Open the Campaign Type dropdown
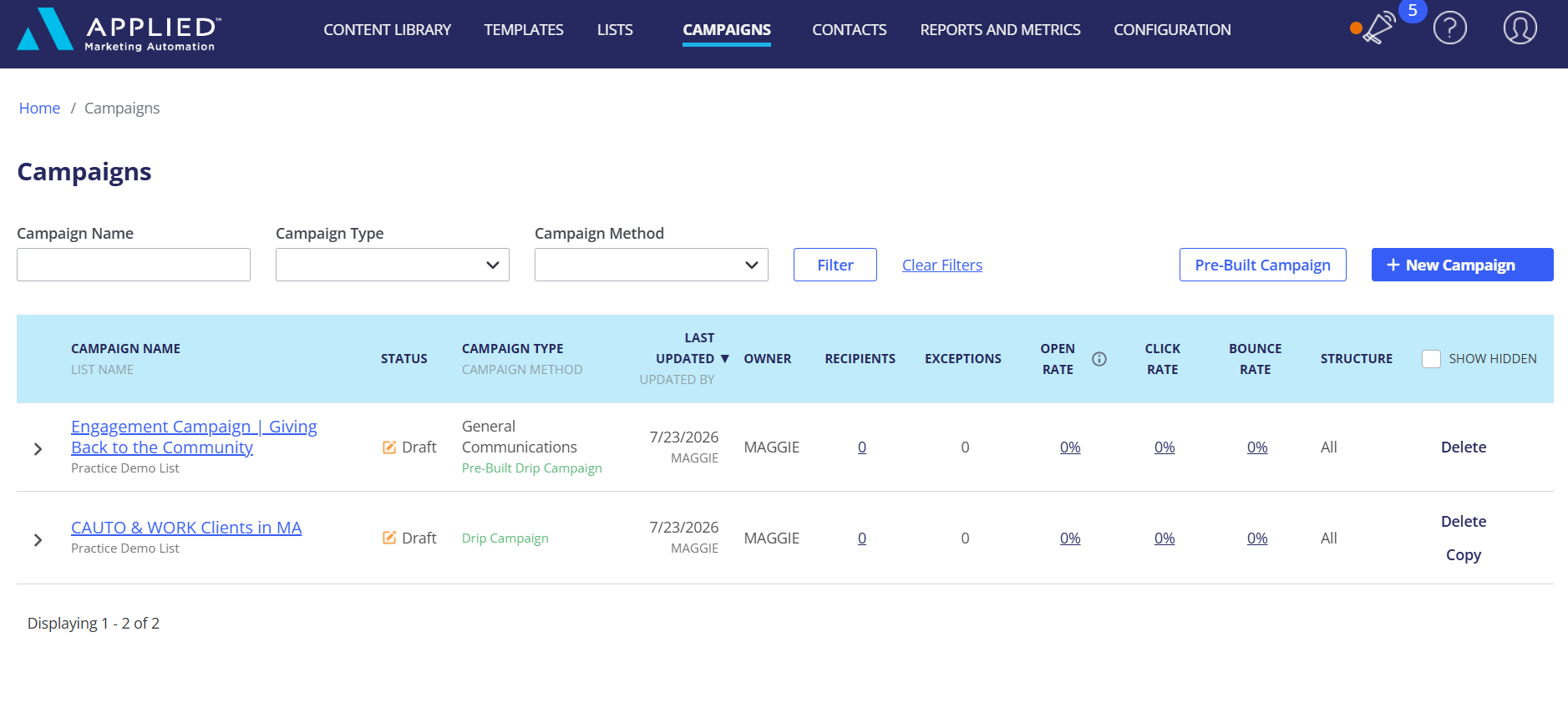 pos(393,265)
